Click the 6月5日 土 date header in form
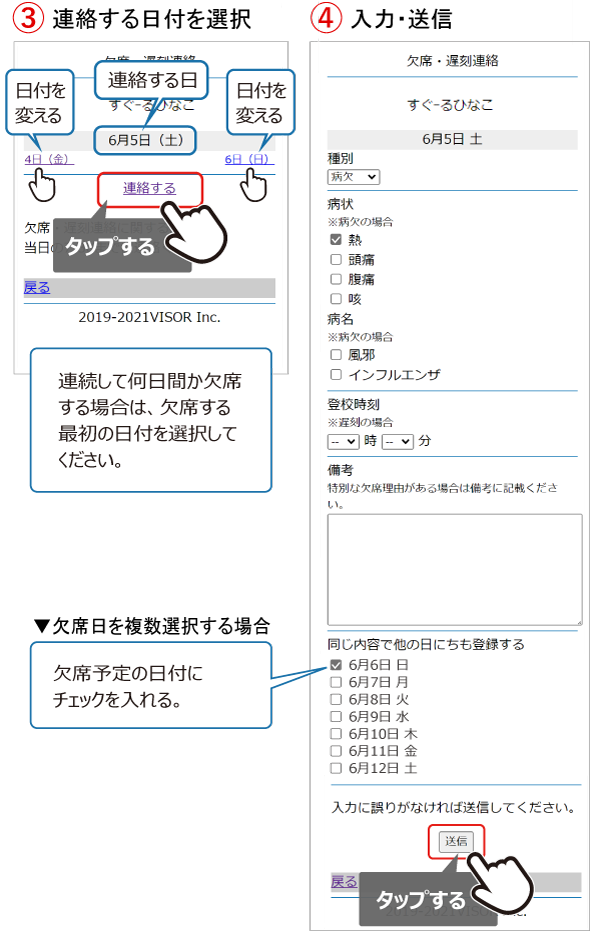 click(452, 139)
